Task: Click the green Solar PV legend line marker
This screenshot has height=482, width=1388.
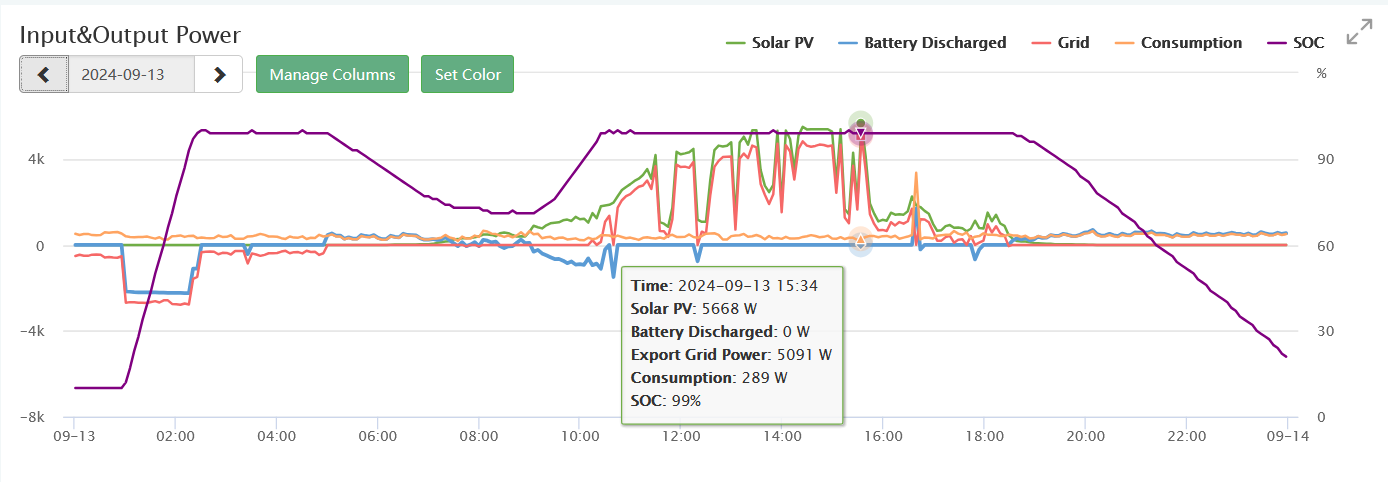Action: click(736, 43)
